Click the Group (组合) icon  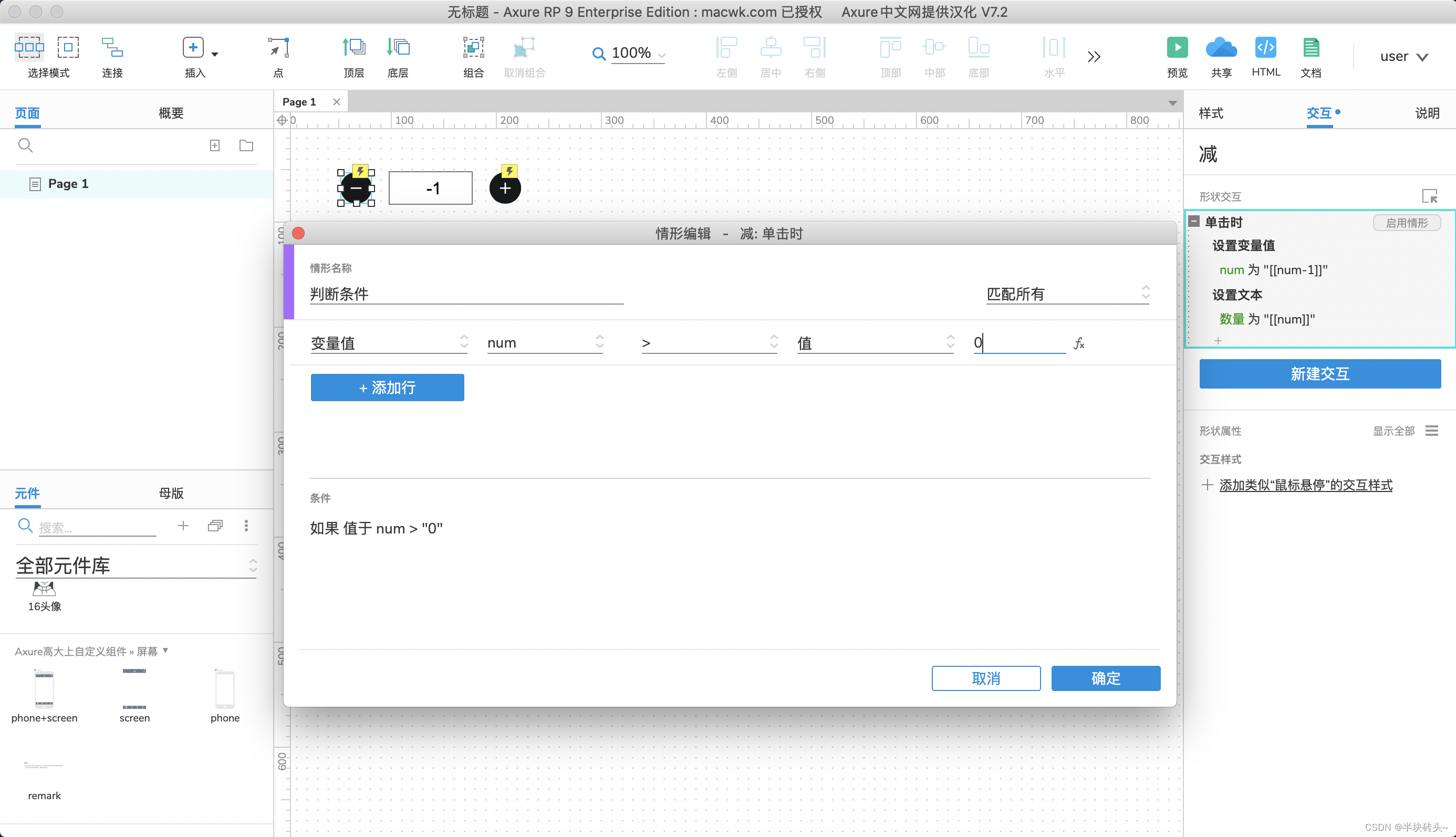(x=473, y=48)
